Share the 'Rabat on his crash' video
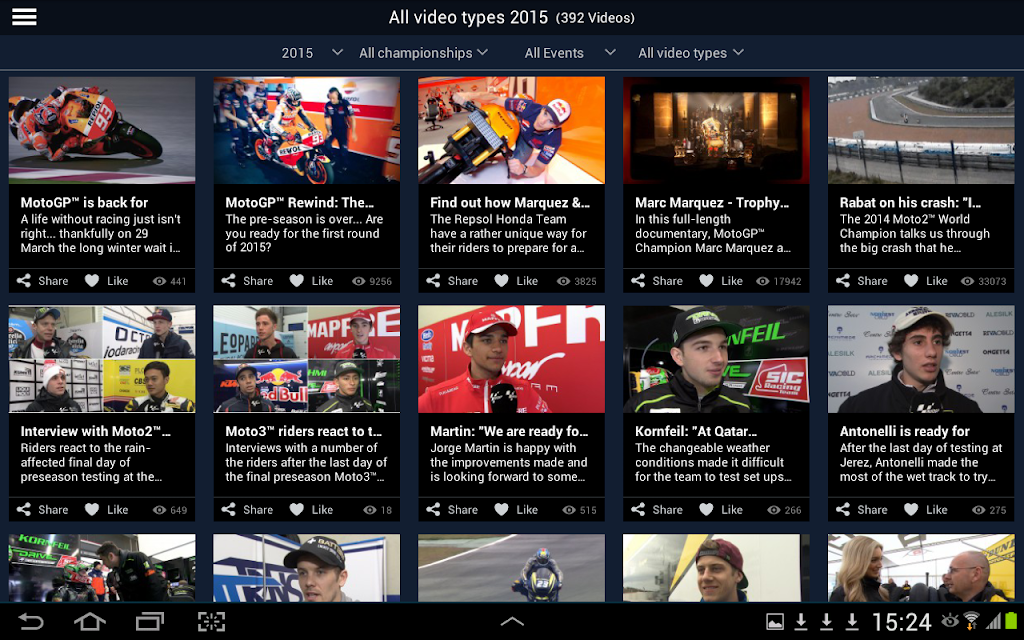This screenshot has height=640, width=1024. coord(861,281)
